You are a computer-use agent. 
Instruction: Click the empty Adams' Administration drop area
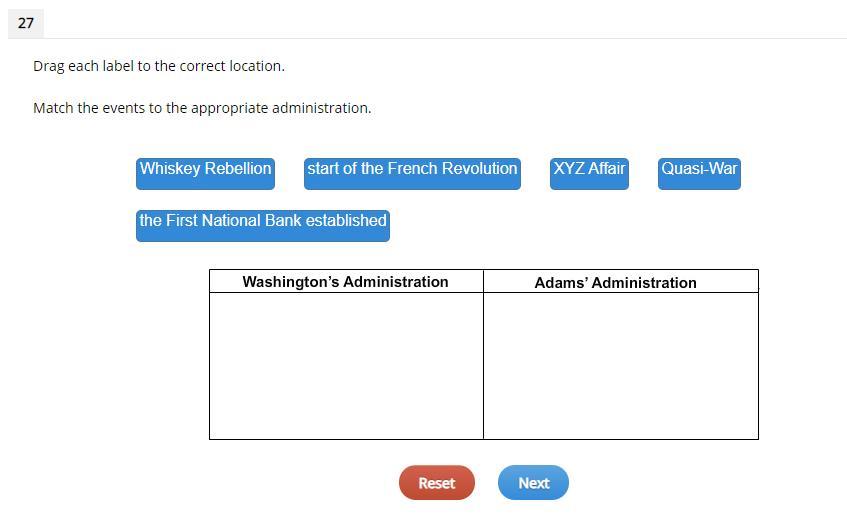620,365
